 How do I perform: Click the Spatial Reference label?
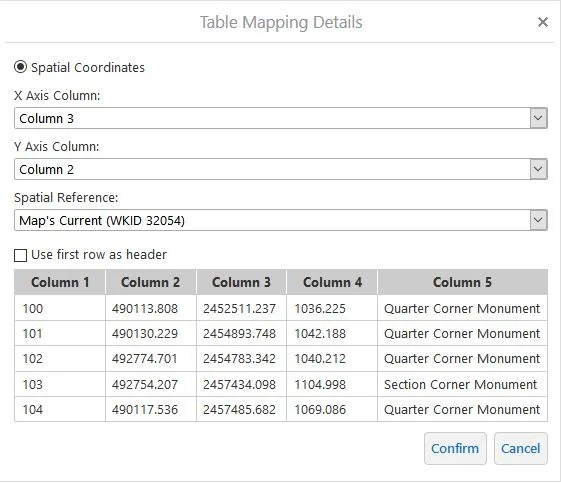coord(66,198)
